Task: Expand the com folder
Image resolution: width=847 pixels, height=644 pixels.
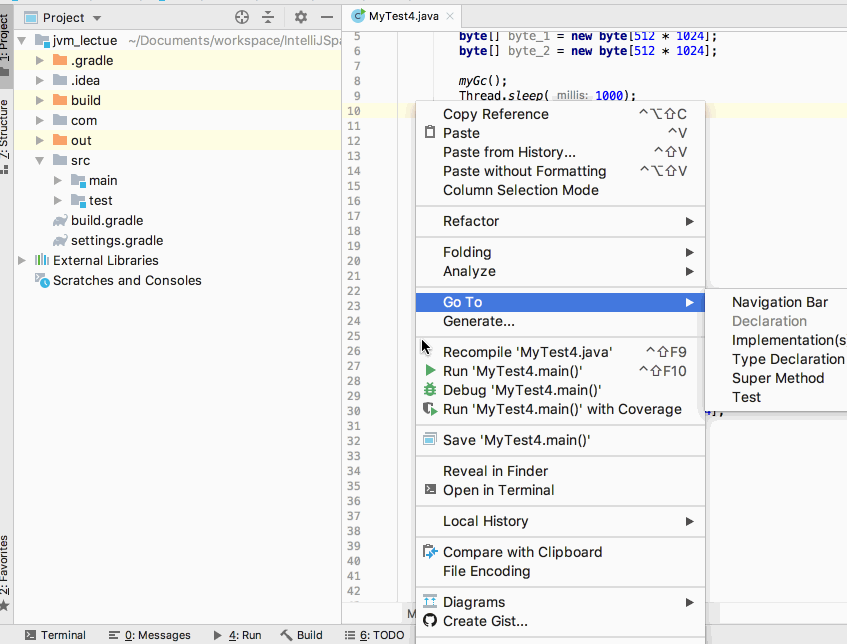Action: coord(39,120)
